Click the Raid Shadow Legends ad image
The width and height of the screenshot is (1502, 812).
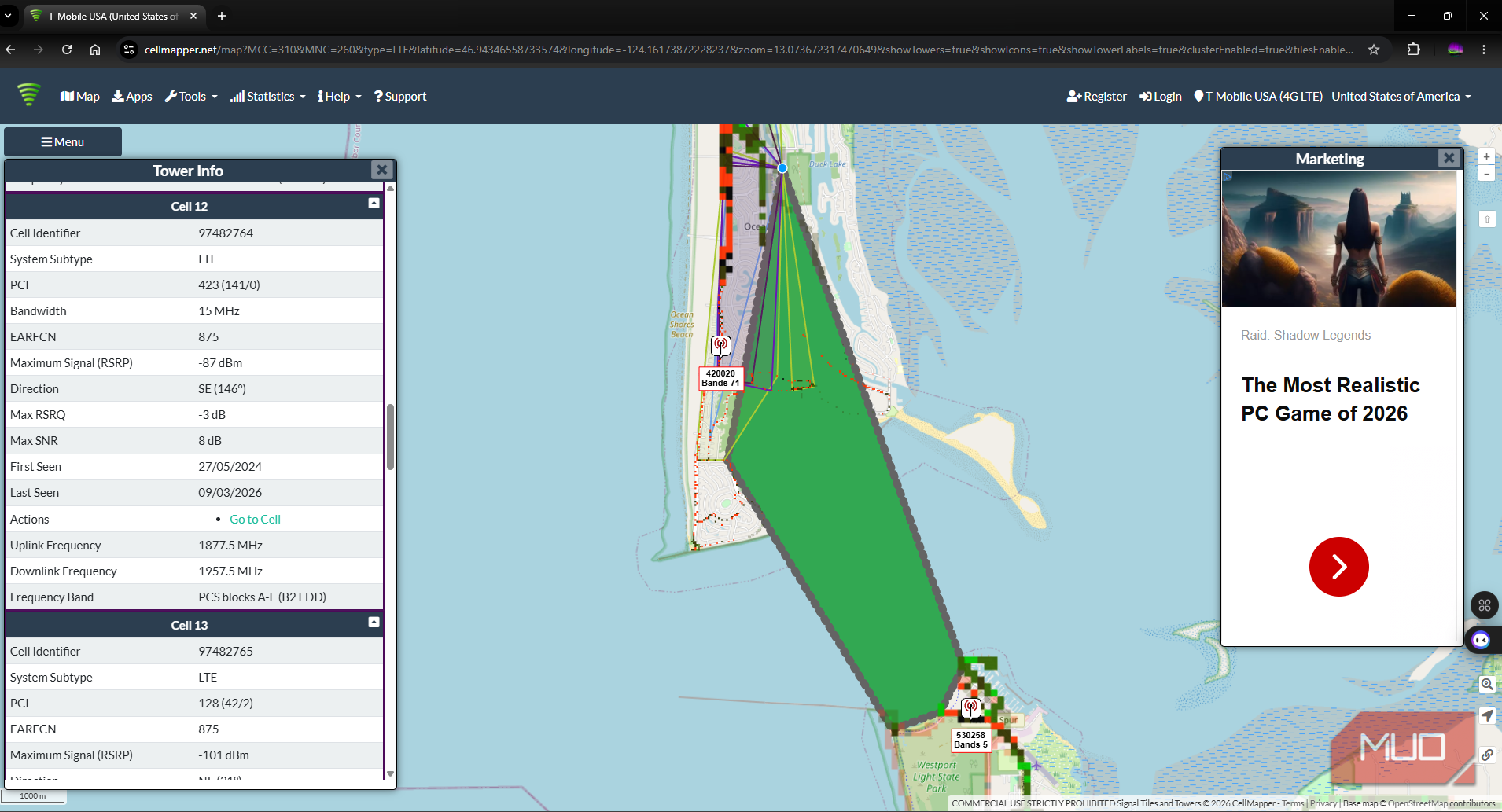pos(1338,238)
